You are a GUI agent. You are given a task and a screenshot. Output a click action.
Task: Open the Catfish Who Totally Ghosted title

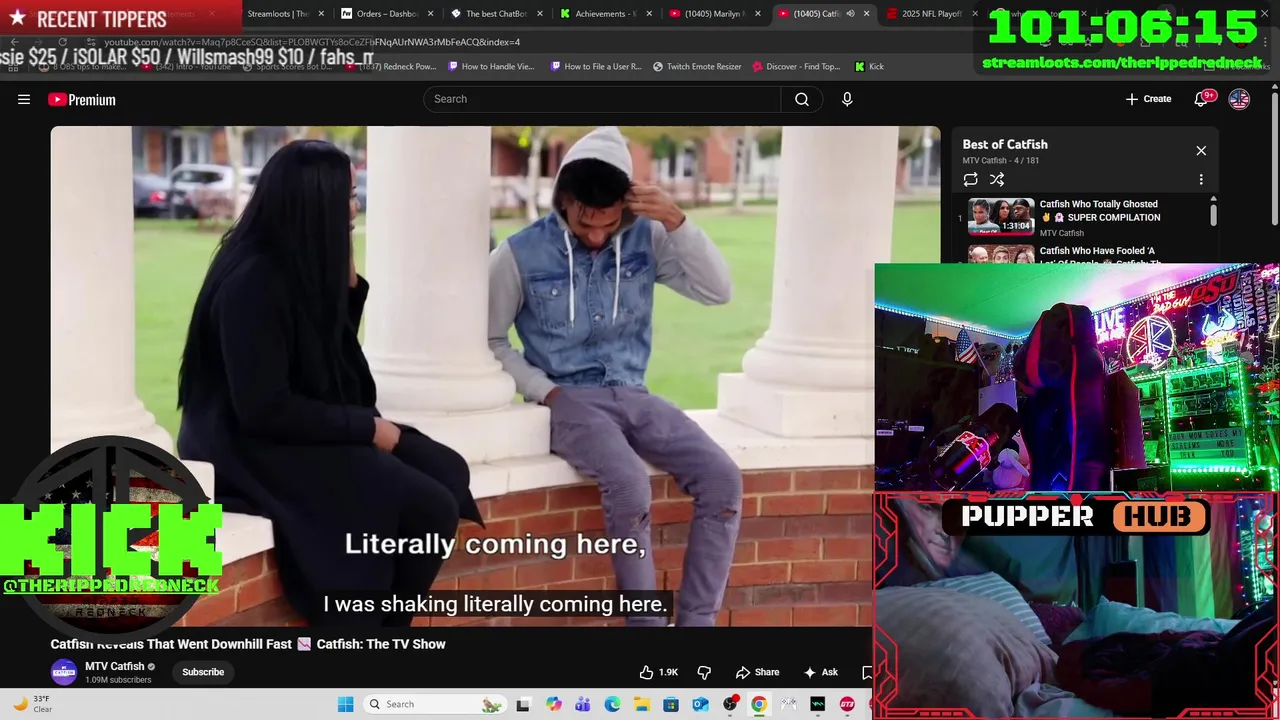click(1100, 210)
